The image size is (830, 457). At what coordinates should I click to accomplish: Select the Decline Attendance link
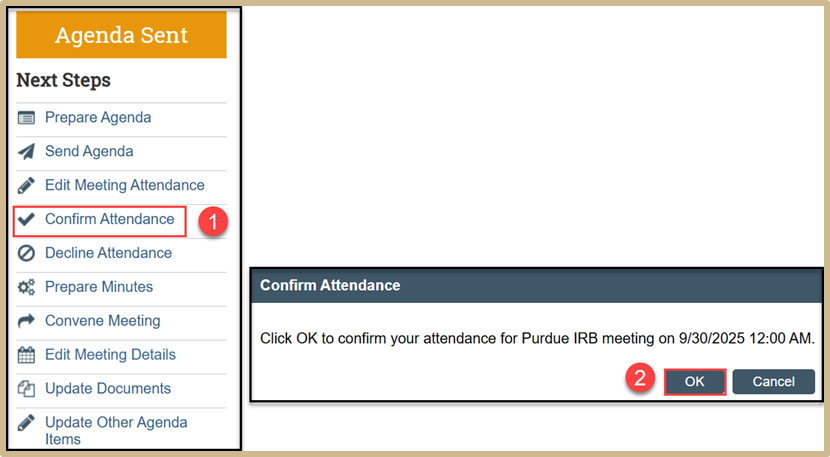point(108,253)
